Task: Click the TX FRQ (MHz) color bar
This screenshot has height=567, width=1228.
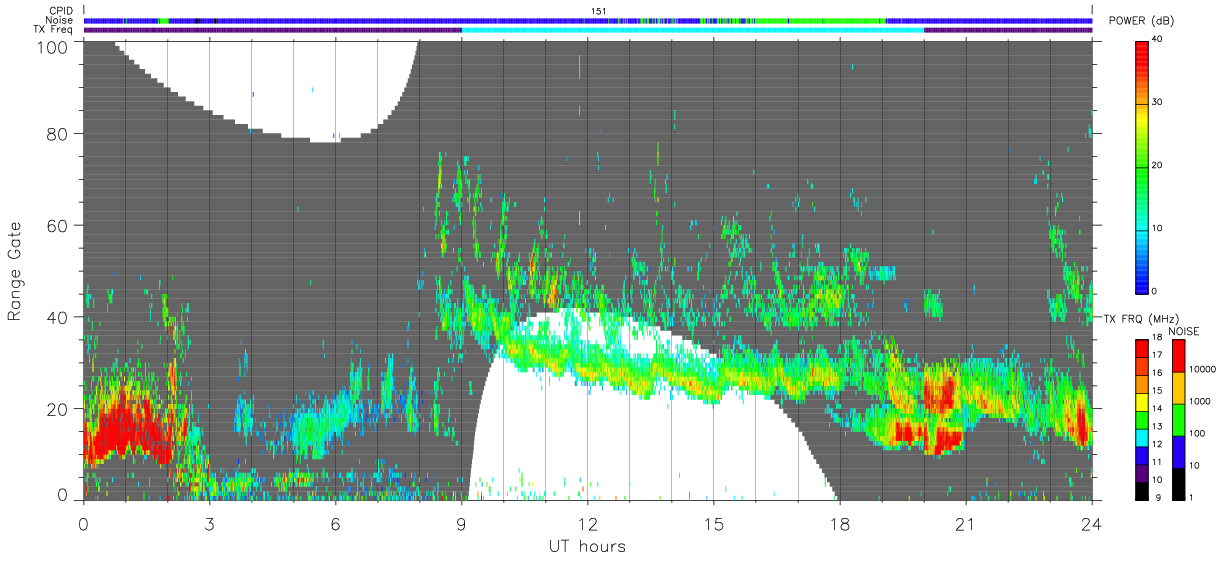Action: tap(1141, 420)
